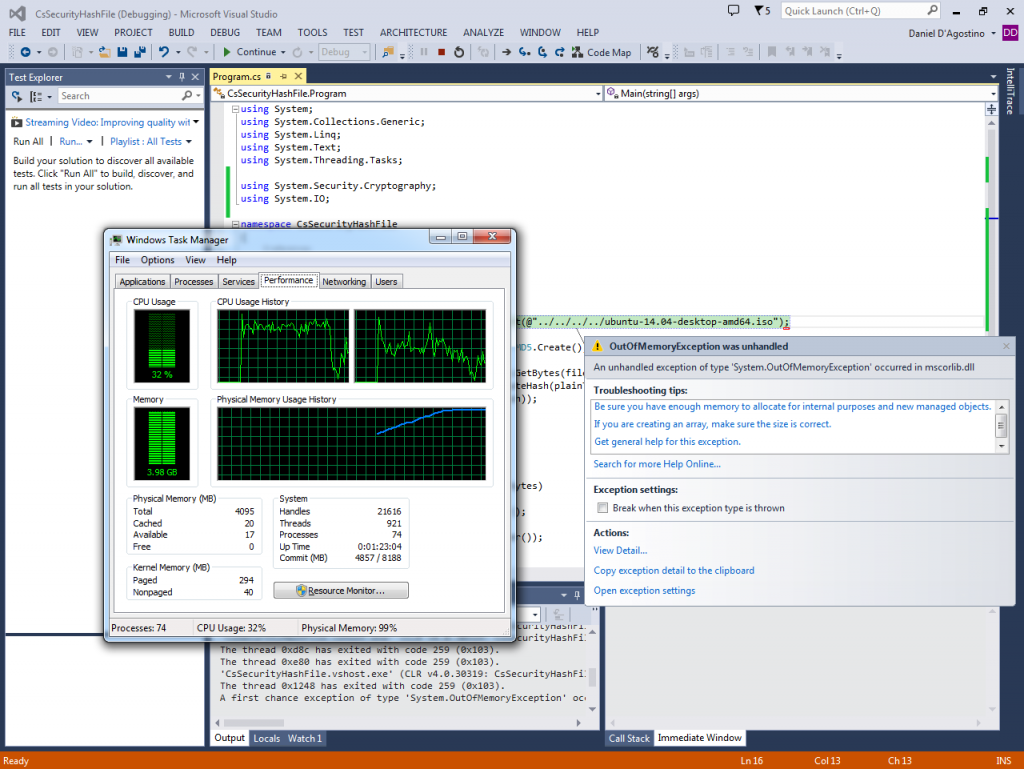Open the View Detail link in exception dialog

coord(620,551)
